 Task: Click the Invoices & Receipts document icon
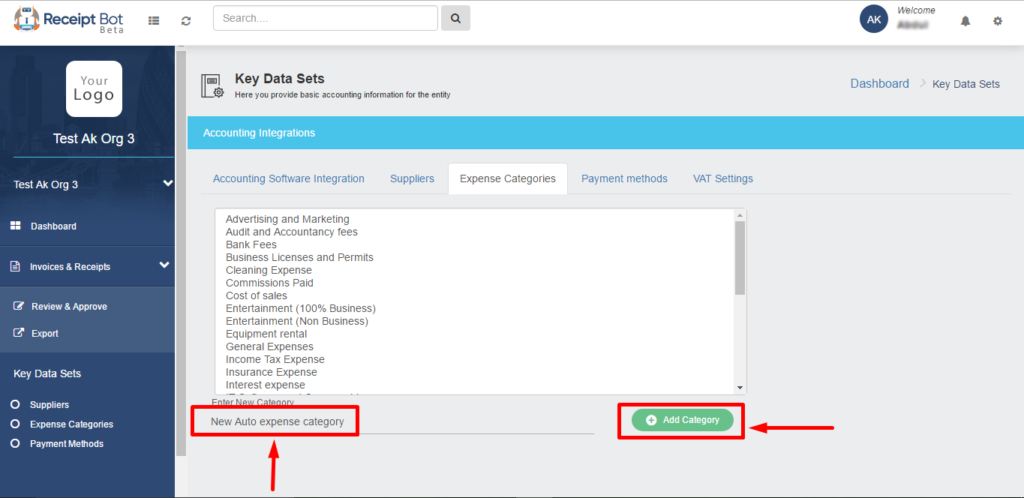[x=16, y=266]
